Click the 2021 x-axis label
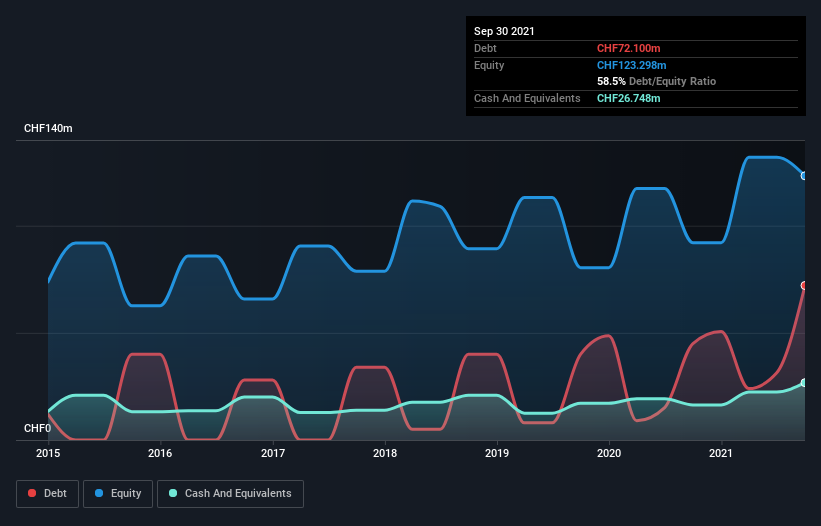 pos(720,453)
